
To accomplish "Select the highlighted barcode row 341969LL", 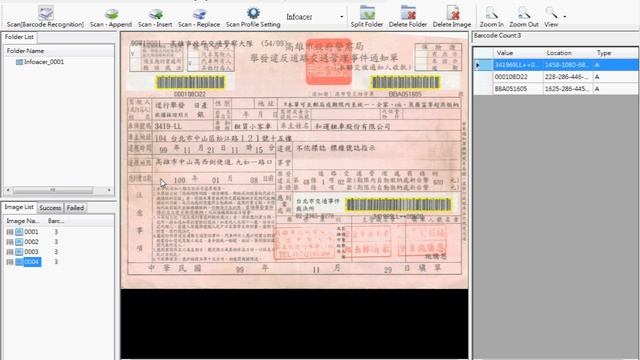I will pos(556,65).
